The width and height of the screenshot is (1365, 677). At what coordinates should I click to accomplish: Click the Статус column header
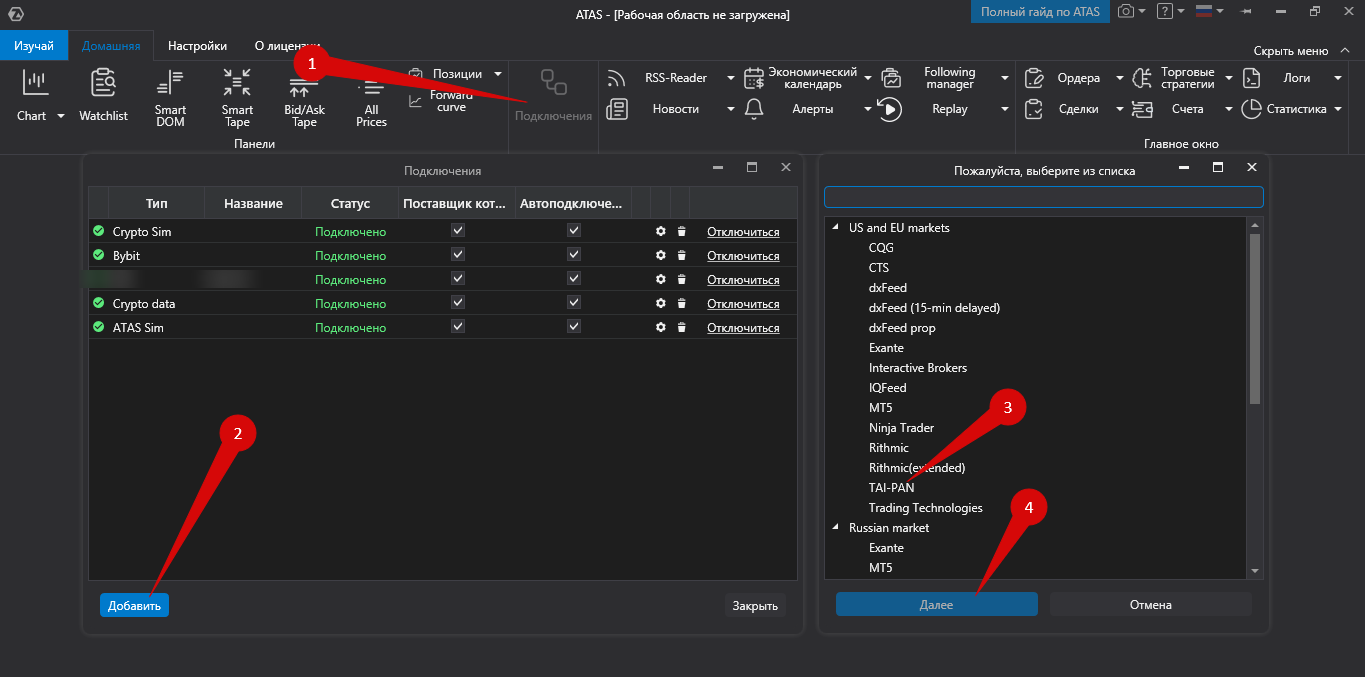tap(350, 203)
